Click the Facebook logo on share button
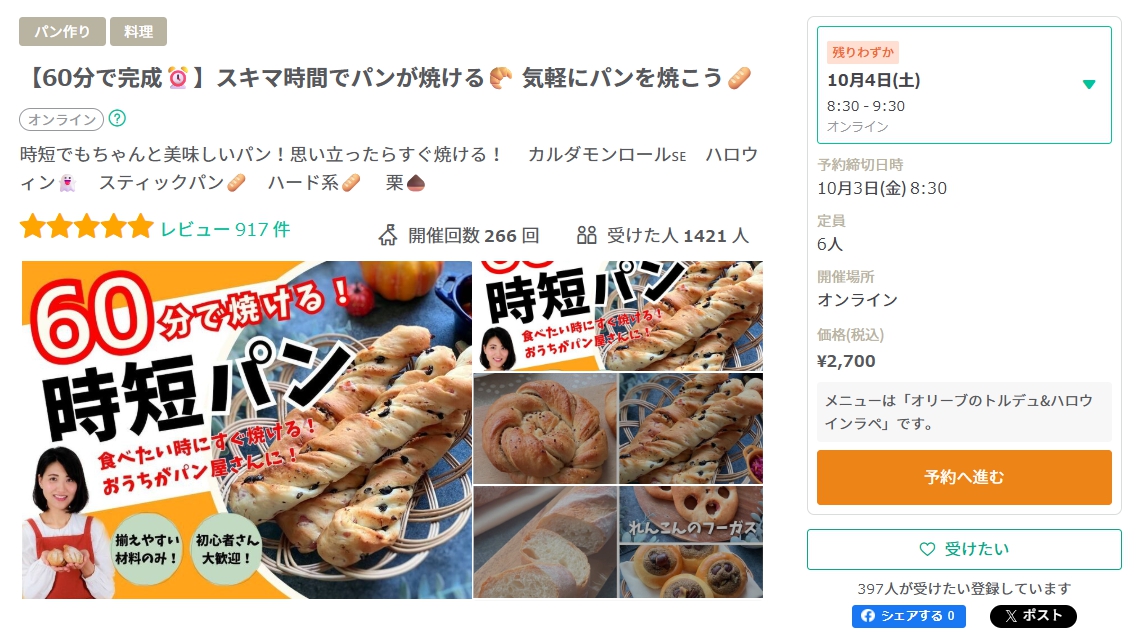Screen dimensions: 1142x632 tap(867, 616)
